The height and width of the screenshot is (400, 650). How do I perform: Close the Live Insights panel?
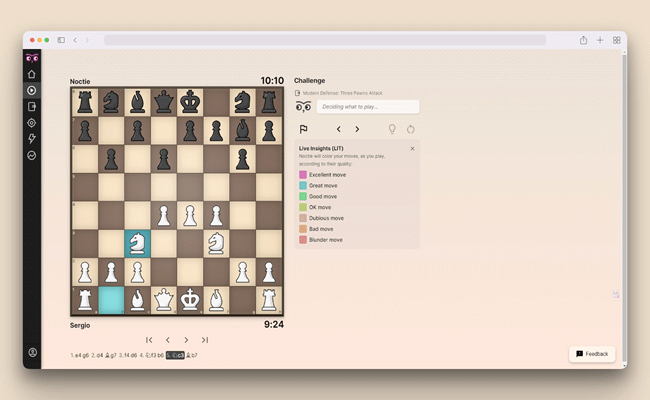click(x=412, y=148)
